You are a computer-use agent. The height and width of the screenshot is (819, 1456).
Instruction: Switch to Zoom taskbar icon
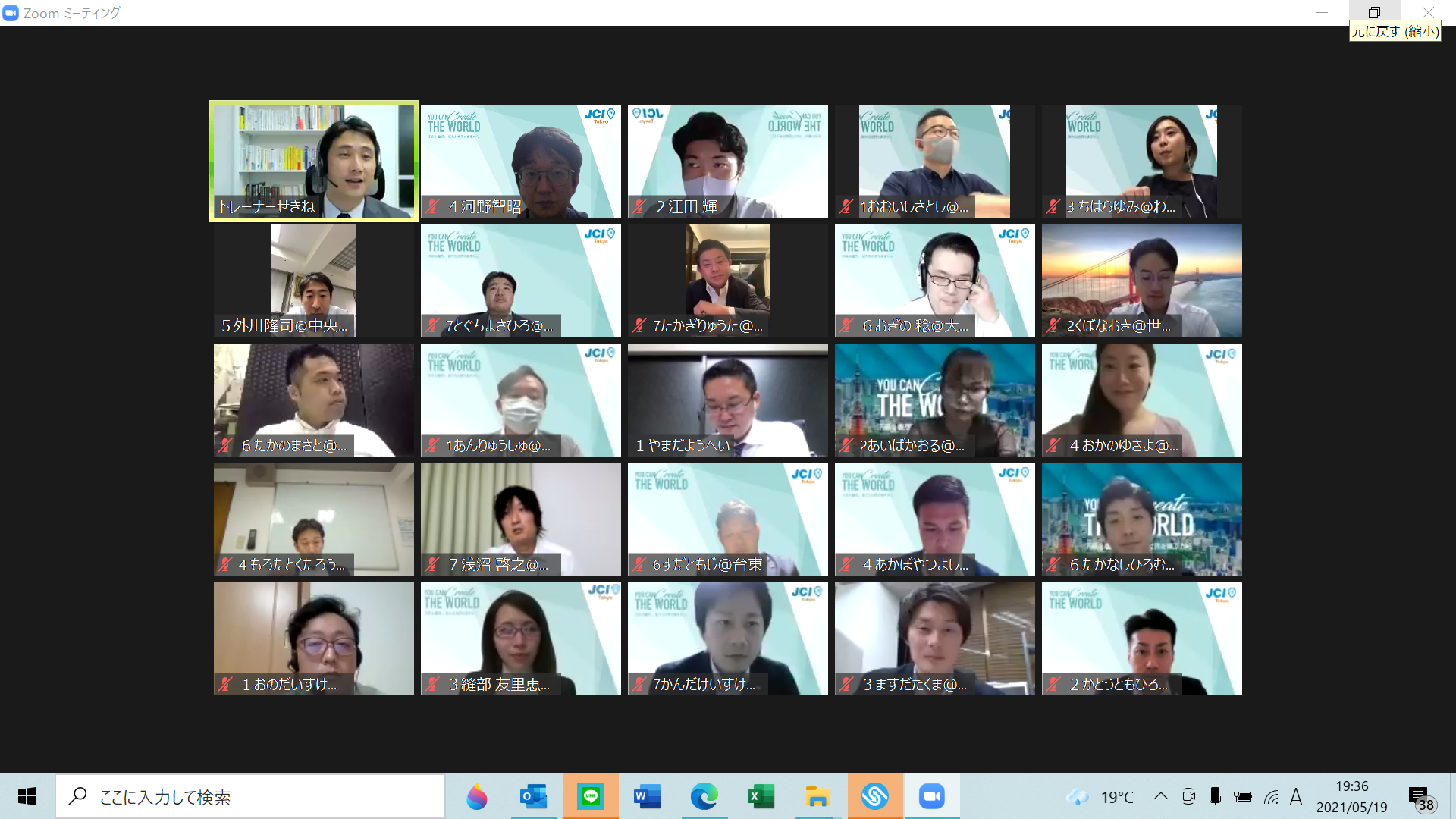click(x=931, y=796)
